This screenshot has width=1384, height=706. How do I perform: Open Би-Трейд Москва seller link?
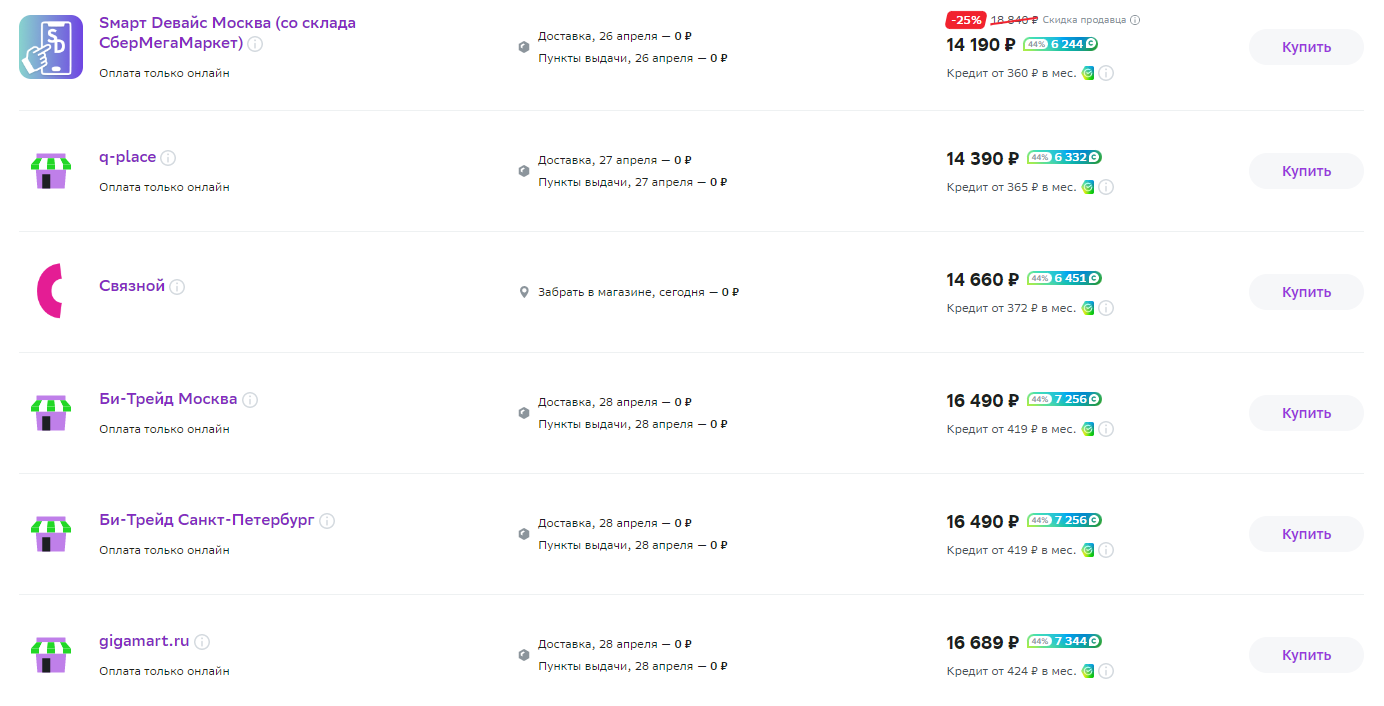pyautogui.click(x=168, y=399)
